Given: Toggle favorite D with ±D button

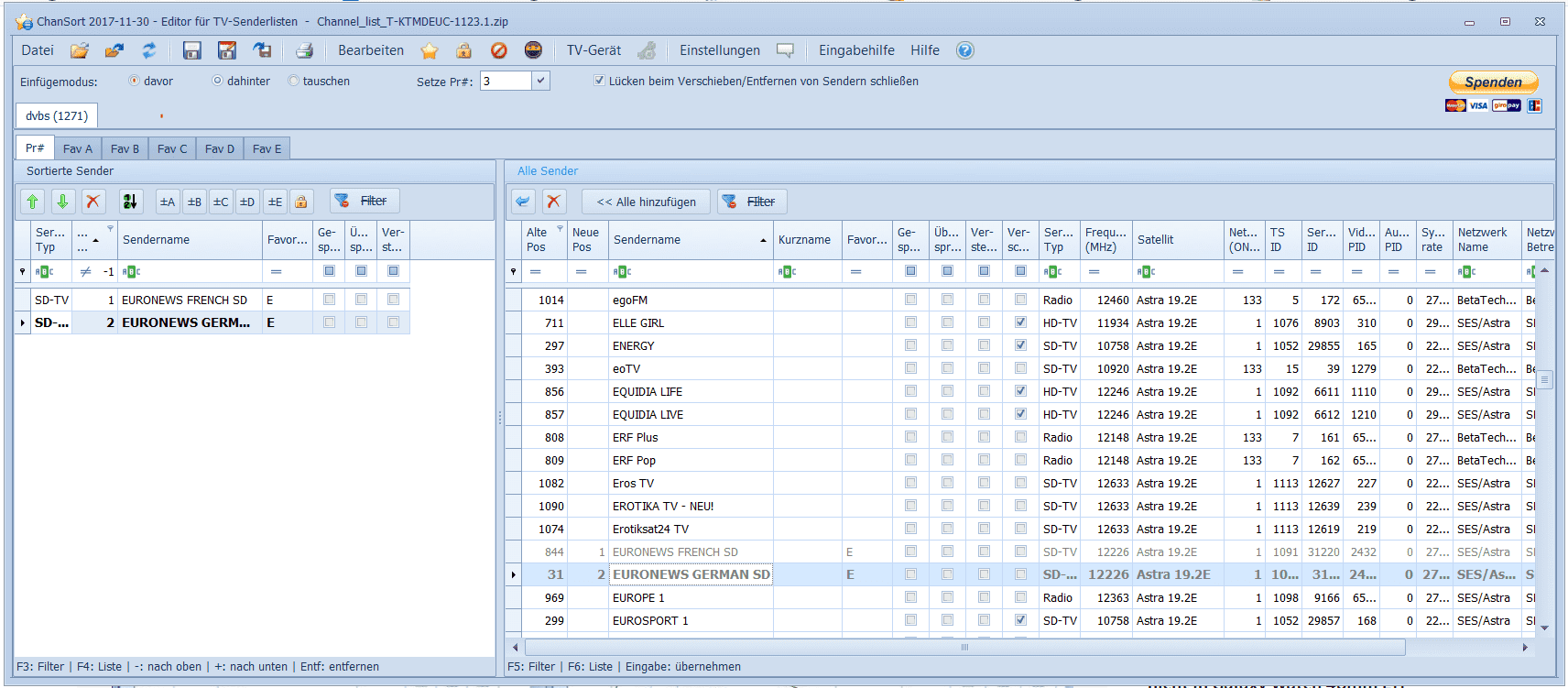Looking at the screenshot, I should 247,202.
